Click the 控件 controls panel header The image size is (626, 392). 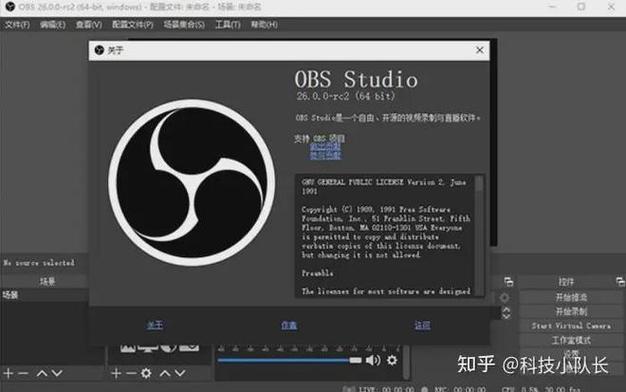click(x=566, y=282)
